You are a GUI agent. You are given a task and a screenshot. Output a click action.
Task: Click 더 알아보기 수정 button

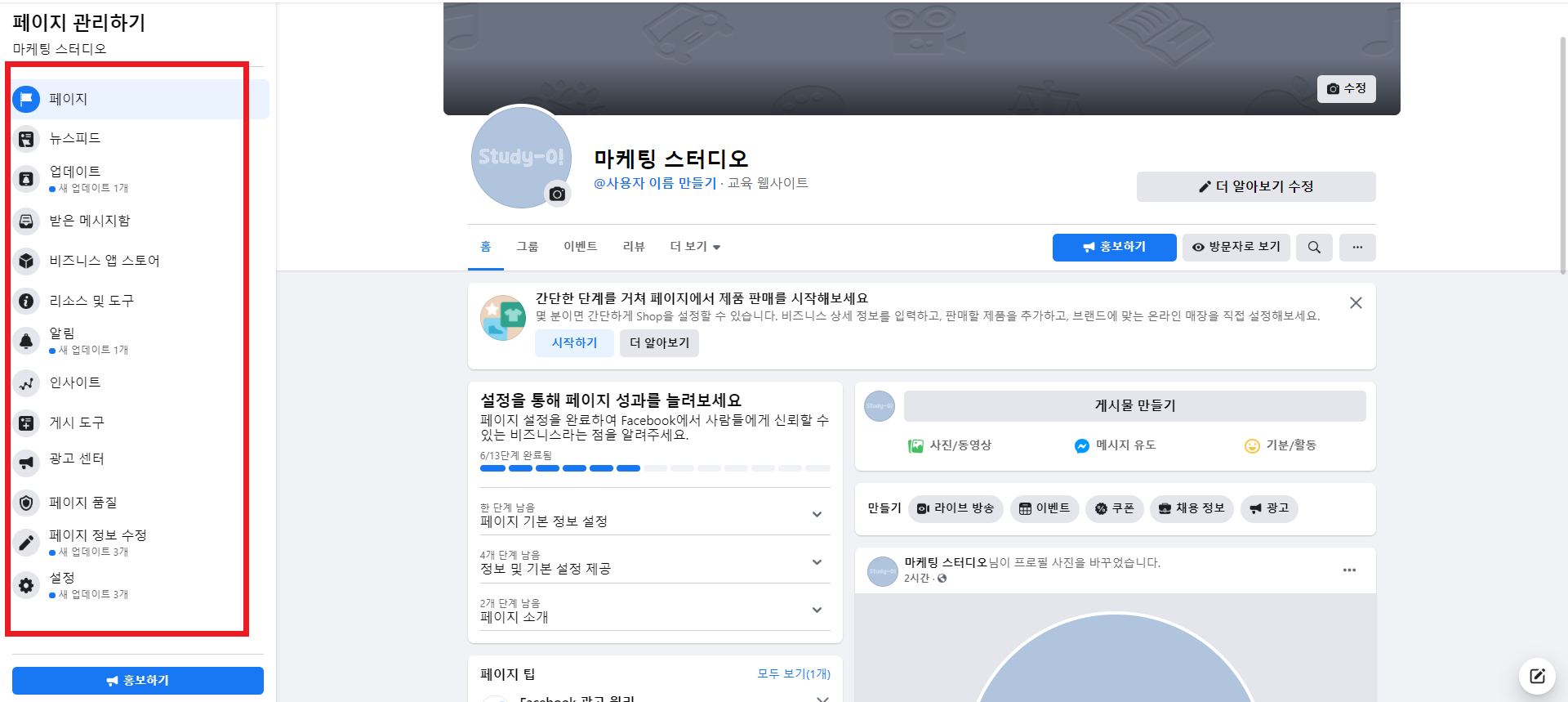(1256, 186)
